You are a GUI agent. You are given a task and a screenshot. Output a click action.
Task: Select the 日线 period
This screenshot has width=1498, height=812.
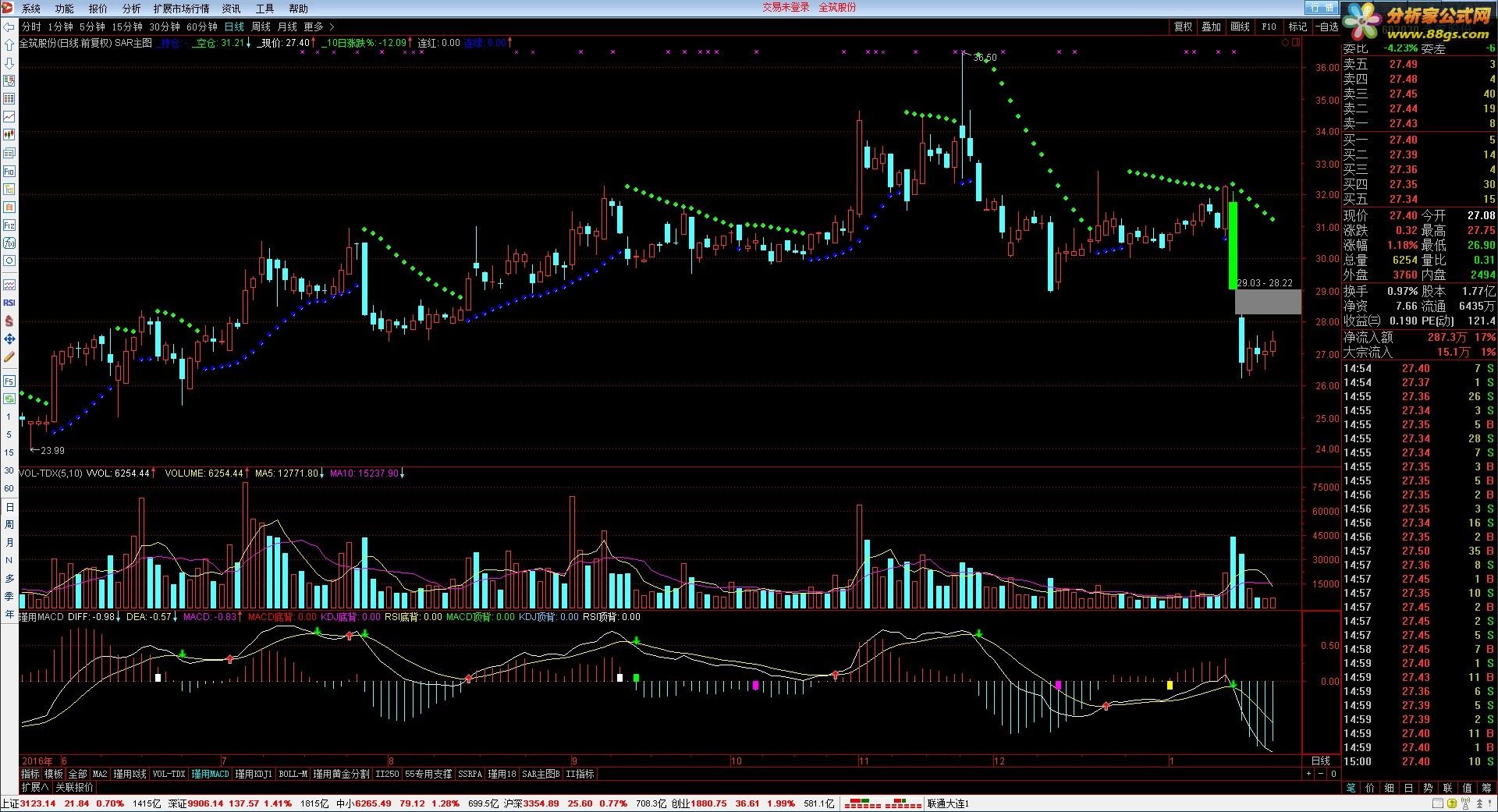pos(234,27)
